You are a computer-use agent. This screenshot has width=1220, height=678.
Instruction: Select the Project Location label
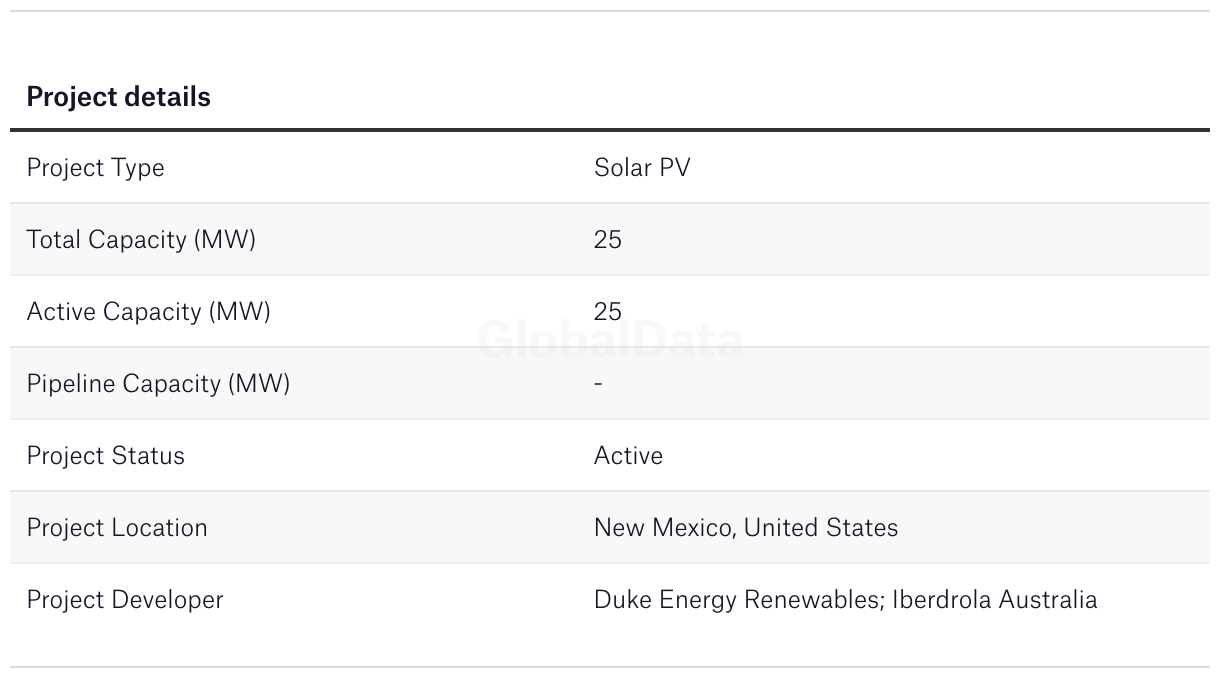(x=117, y=527)
